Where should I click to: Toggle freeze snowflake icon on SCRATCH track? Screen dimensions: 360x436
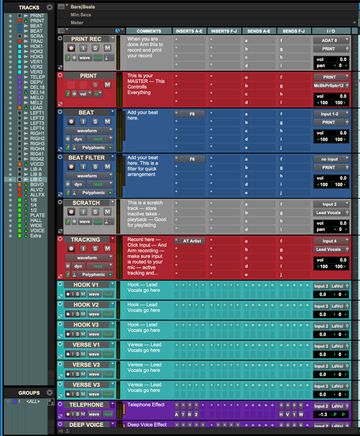[x=74, y=221]
